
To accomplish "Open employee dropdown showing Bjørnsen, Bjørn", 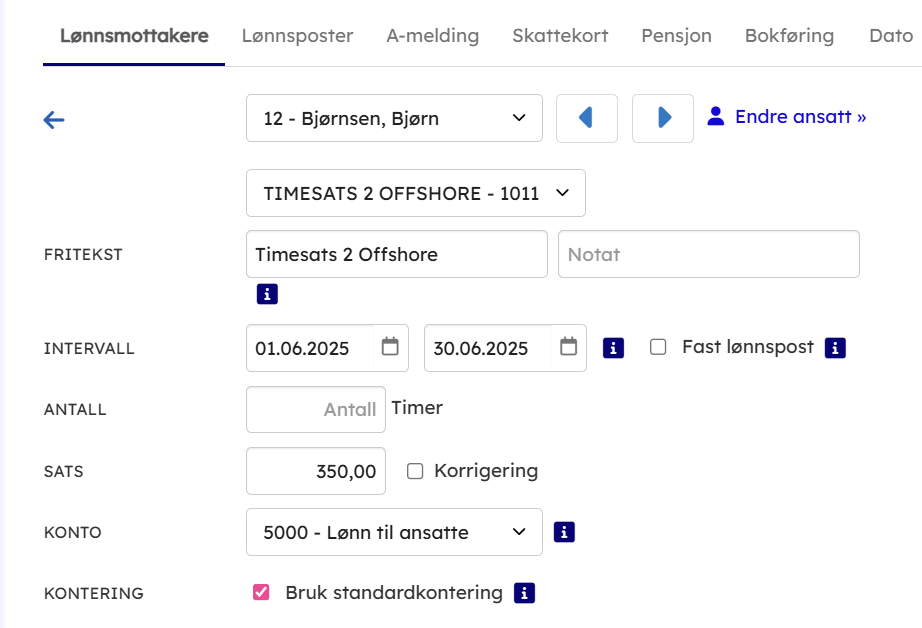I will click(x=394, y=118).
